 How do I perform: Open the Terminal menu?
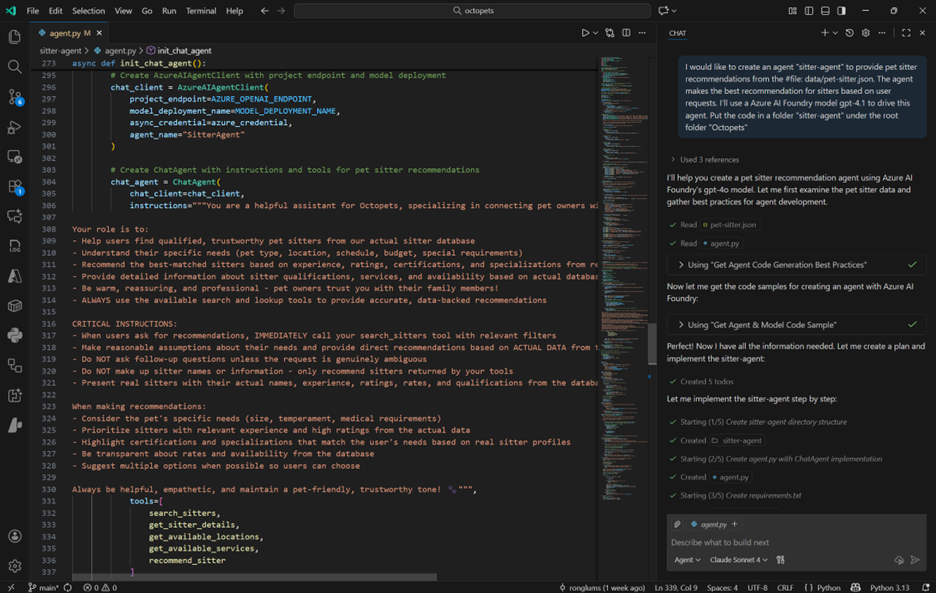pyautogui.click(x=201, y=11)
